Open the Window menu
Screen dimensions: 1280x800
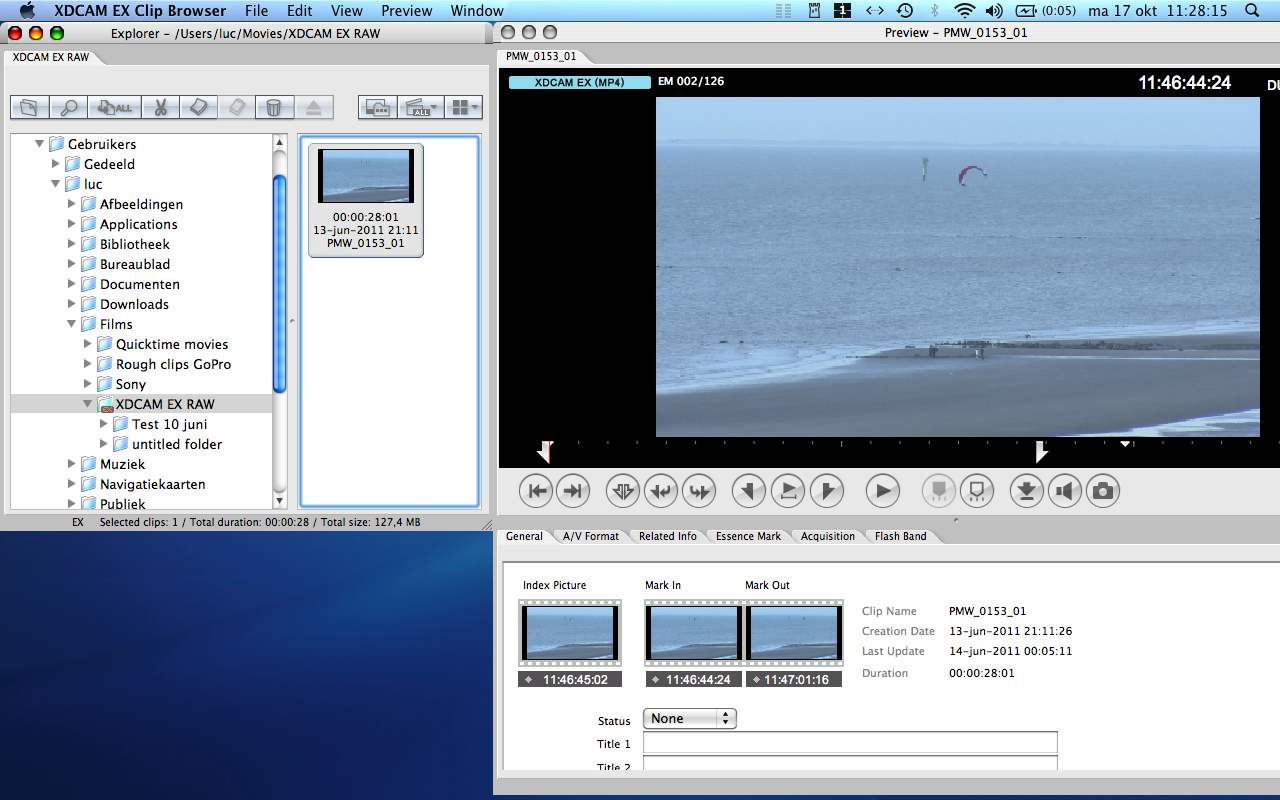tap(477, 11)
